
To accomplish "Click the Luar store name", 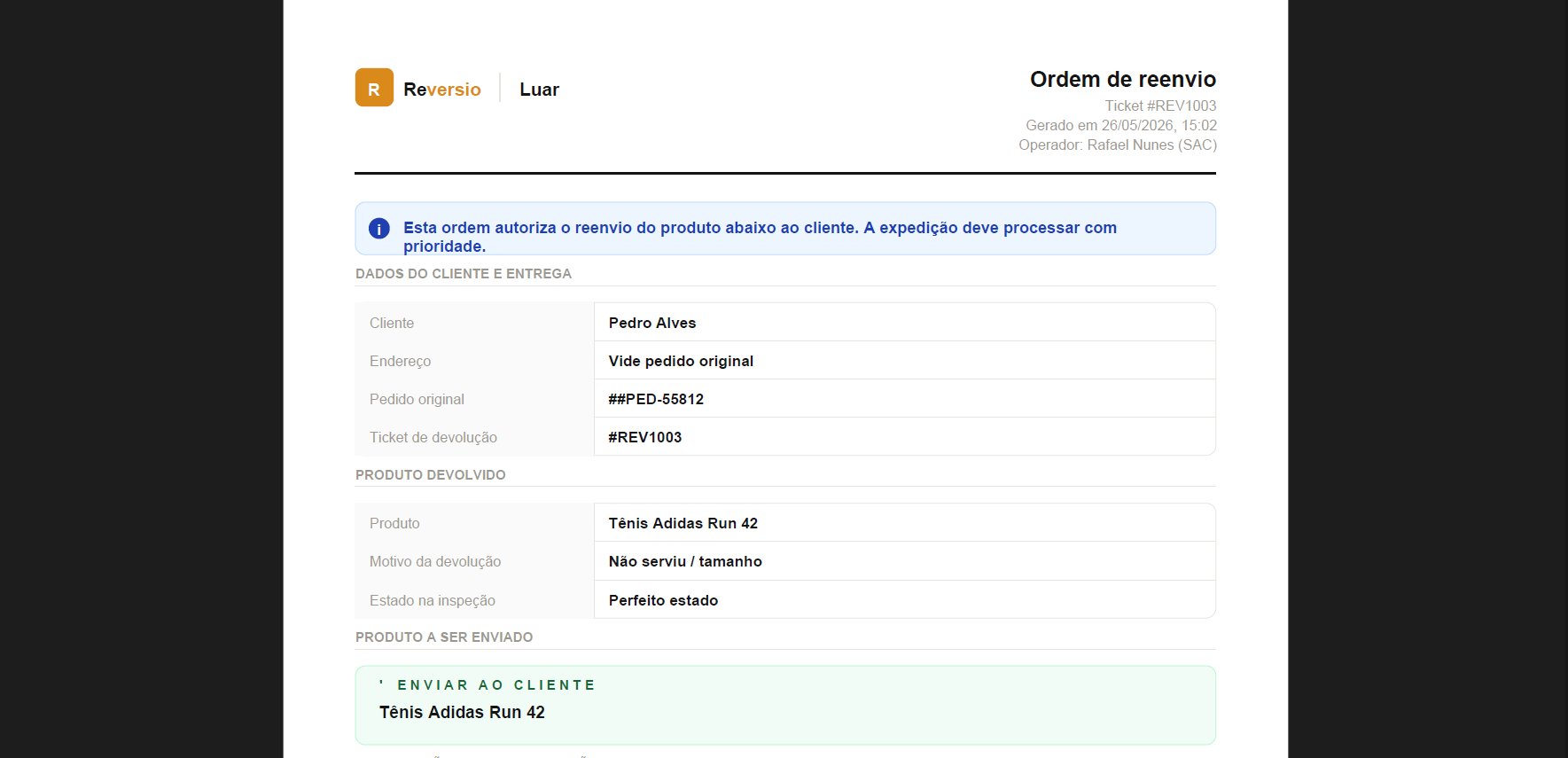I will point(539,90).
